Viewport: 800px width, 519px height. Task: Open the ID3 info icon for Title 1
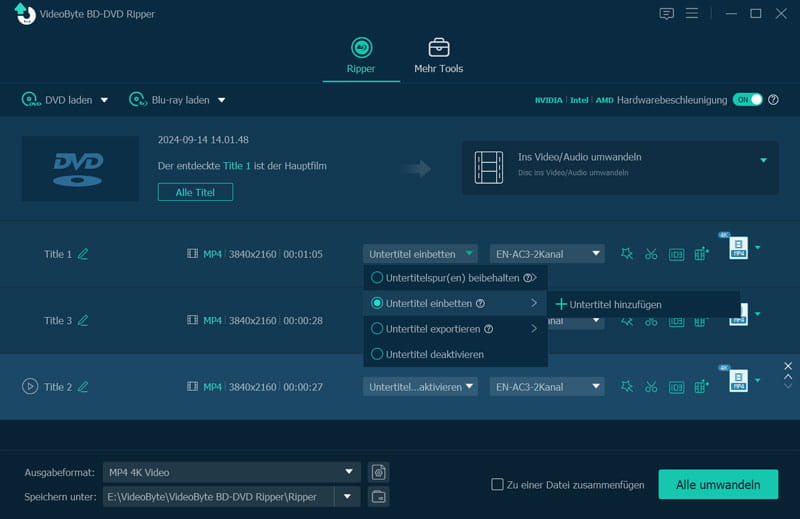pos(677,254)
